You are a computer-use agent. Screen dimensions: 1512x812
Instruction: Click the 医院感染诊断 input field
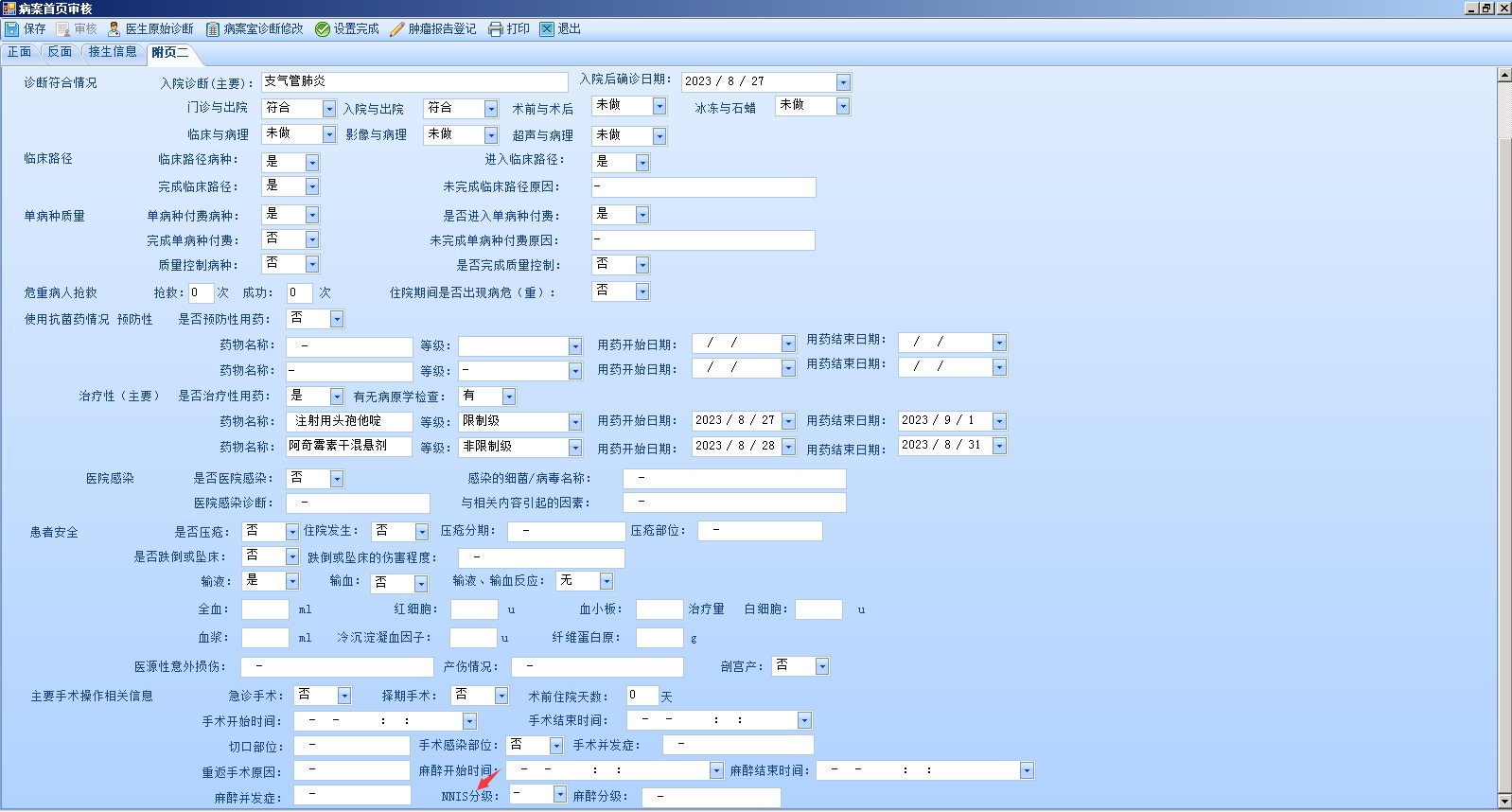pos(358,503)
